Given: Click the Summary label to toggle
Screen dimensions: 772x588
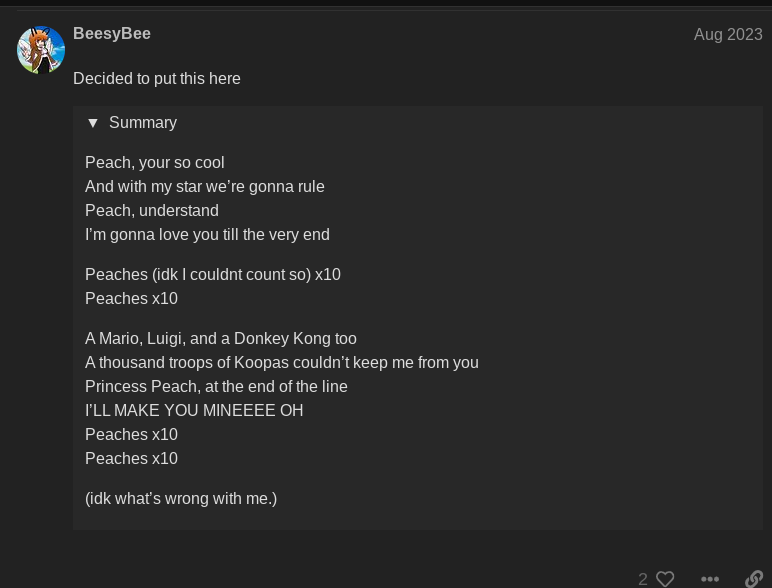Looking at the screenshot, I should 143,123.
